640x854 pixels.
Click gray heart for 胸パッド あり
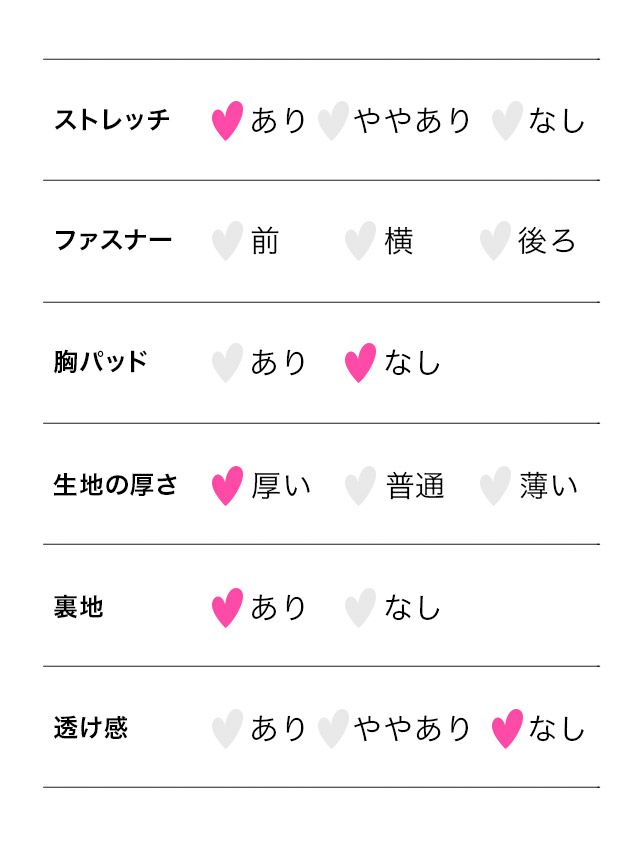tap(228, 363)
